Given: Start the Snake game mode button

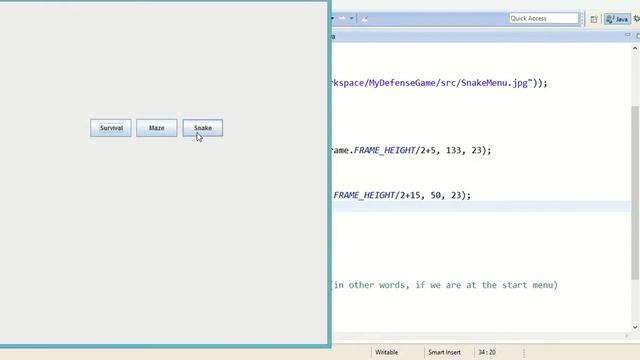Looking at the screenshot, I should [203, 128].
